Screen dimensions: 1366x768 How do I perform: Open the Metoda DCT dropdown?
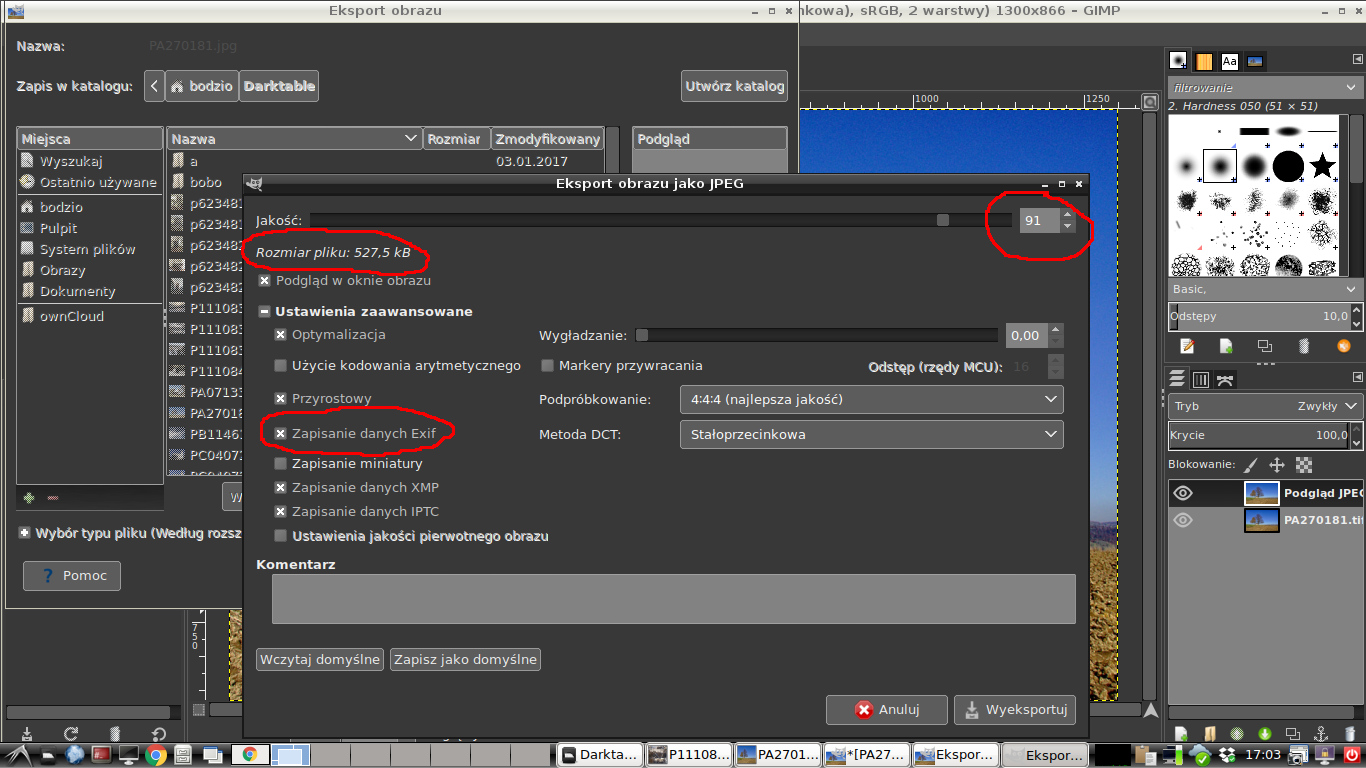871,434
